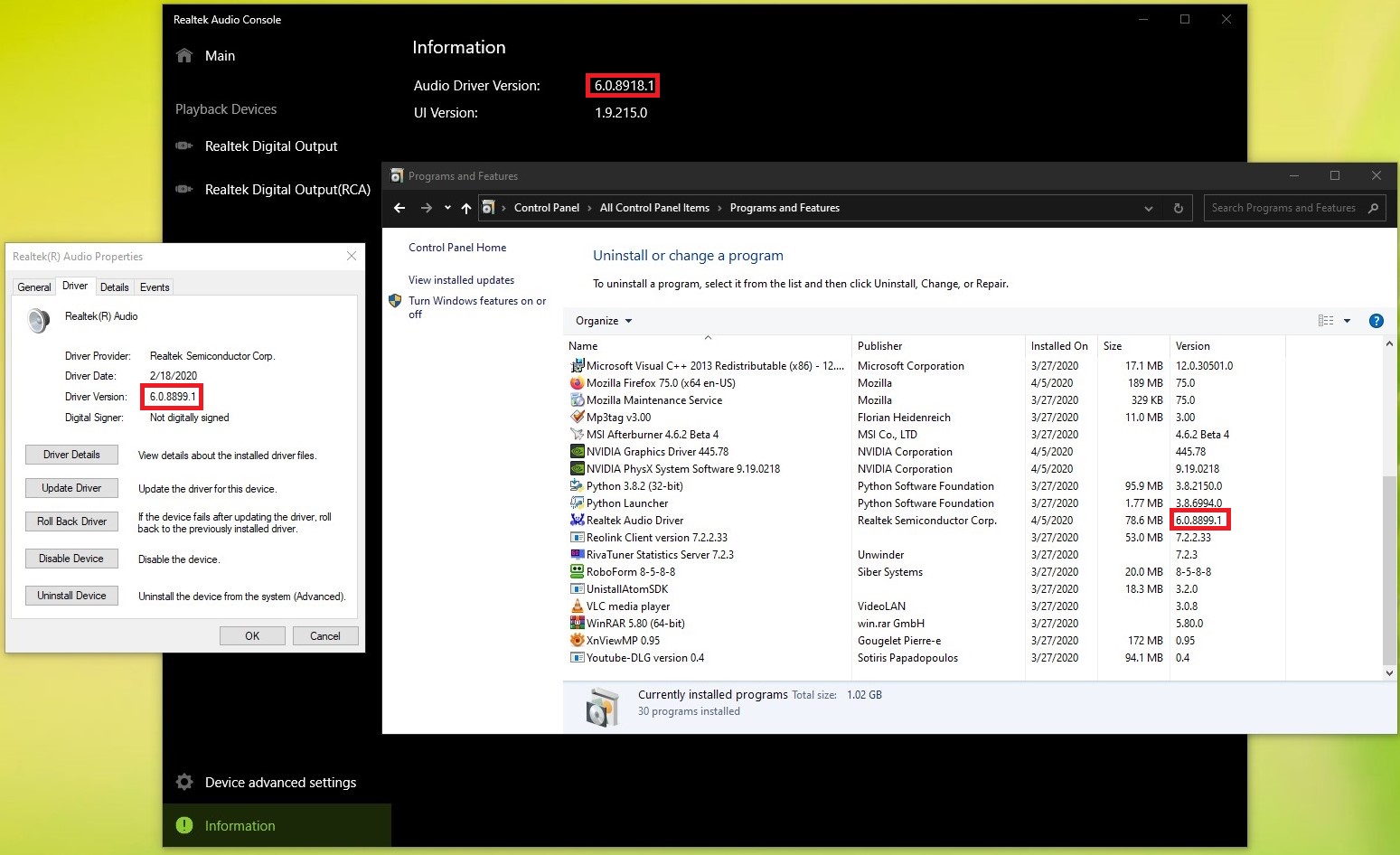Click the refresh button in address bar

tap(1179, 208)
